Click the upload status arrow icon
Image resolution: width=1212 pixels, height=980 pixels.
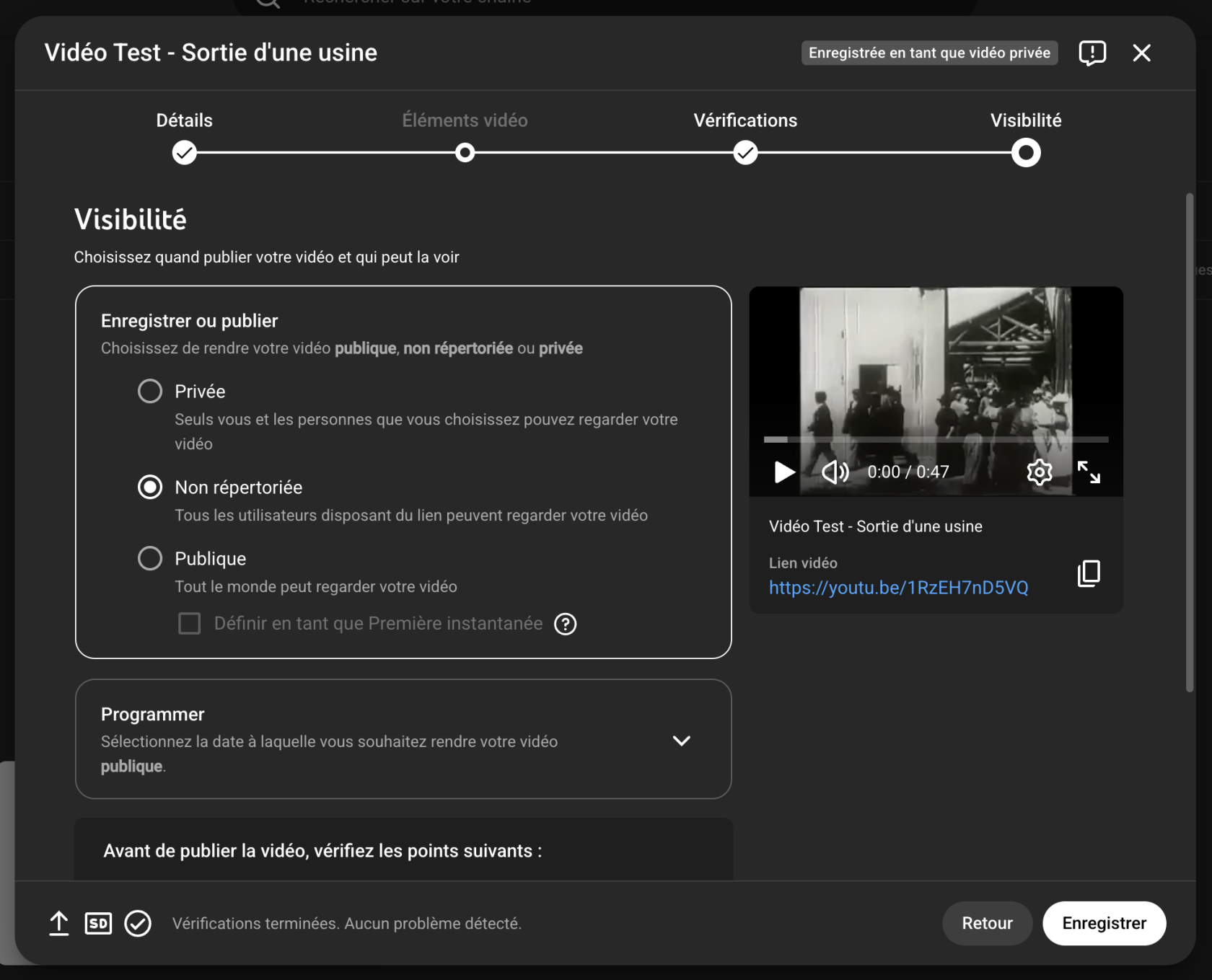[x=59, y=923]
